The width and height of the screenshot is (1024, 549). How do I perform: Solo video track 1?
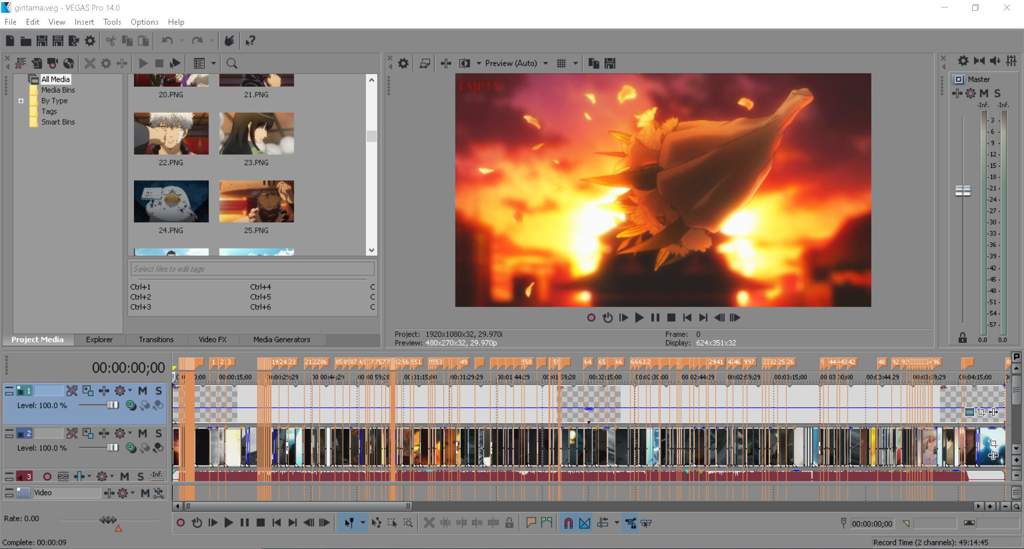click(158, 390)
